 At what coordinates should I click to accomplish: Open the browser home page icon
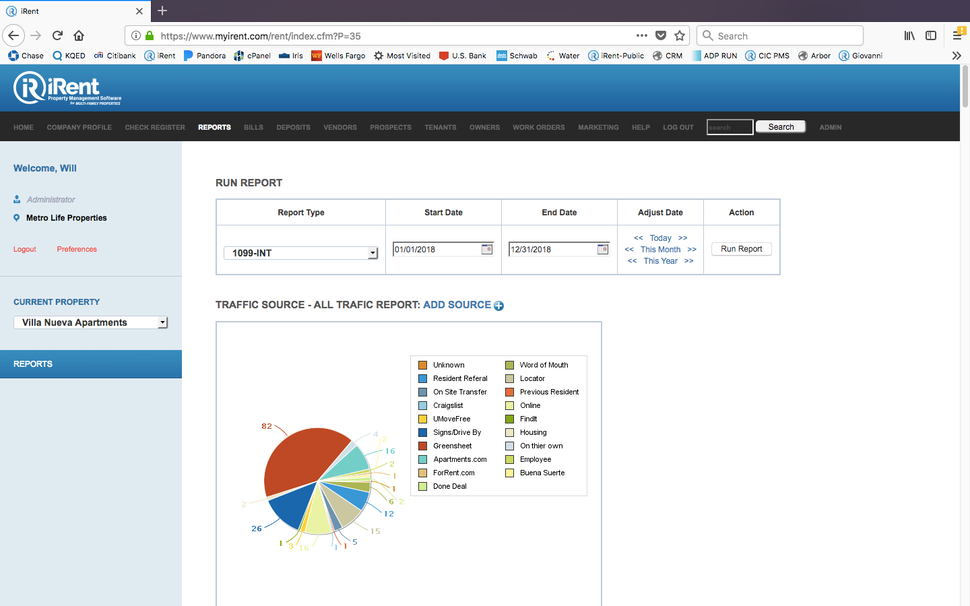(x=79, y=36)
